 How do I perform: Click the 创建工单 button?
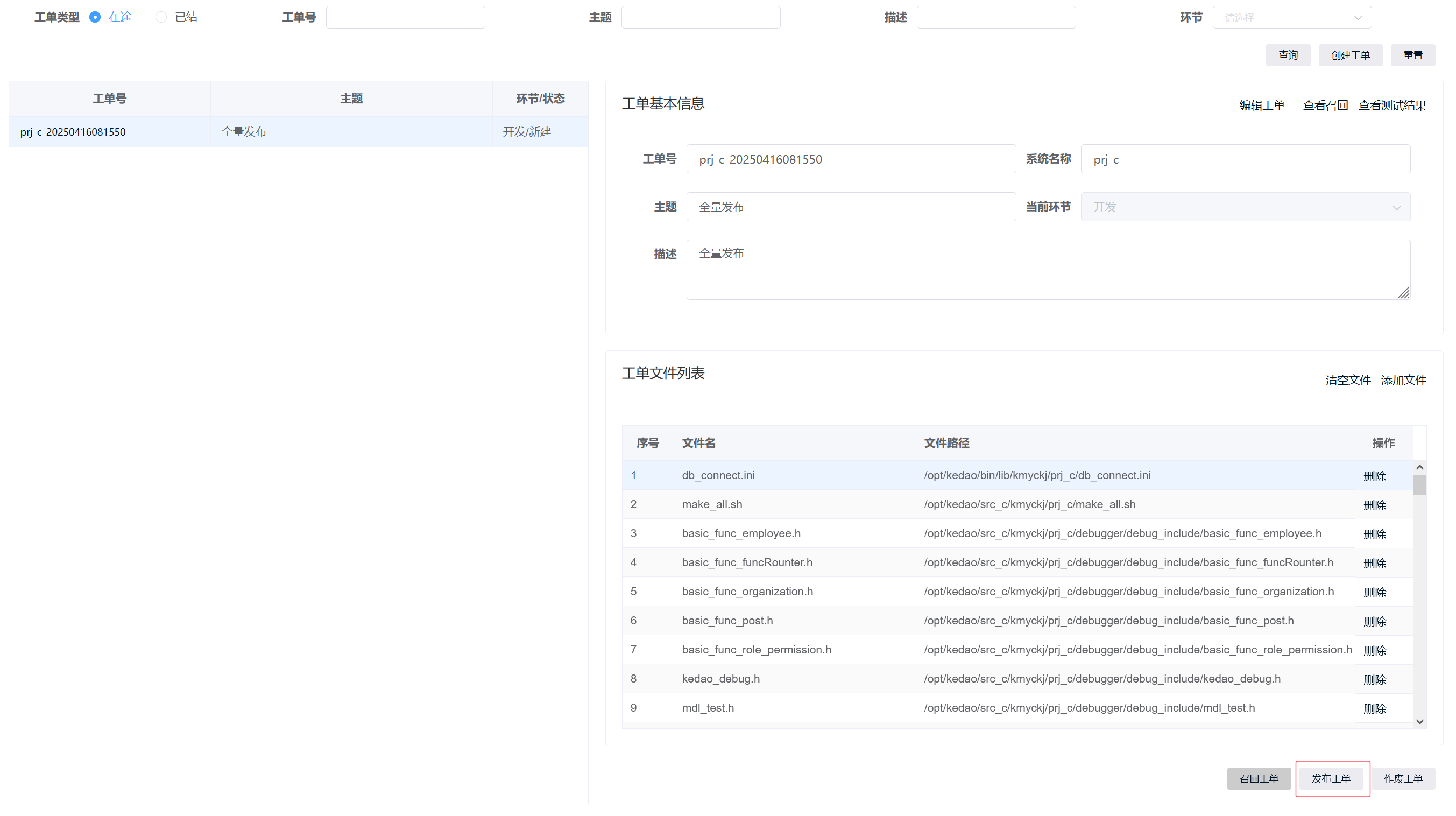1351,55
